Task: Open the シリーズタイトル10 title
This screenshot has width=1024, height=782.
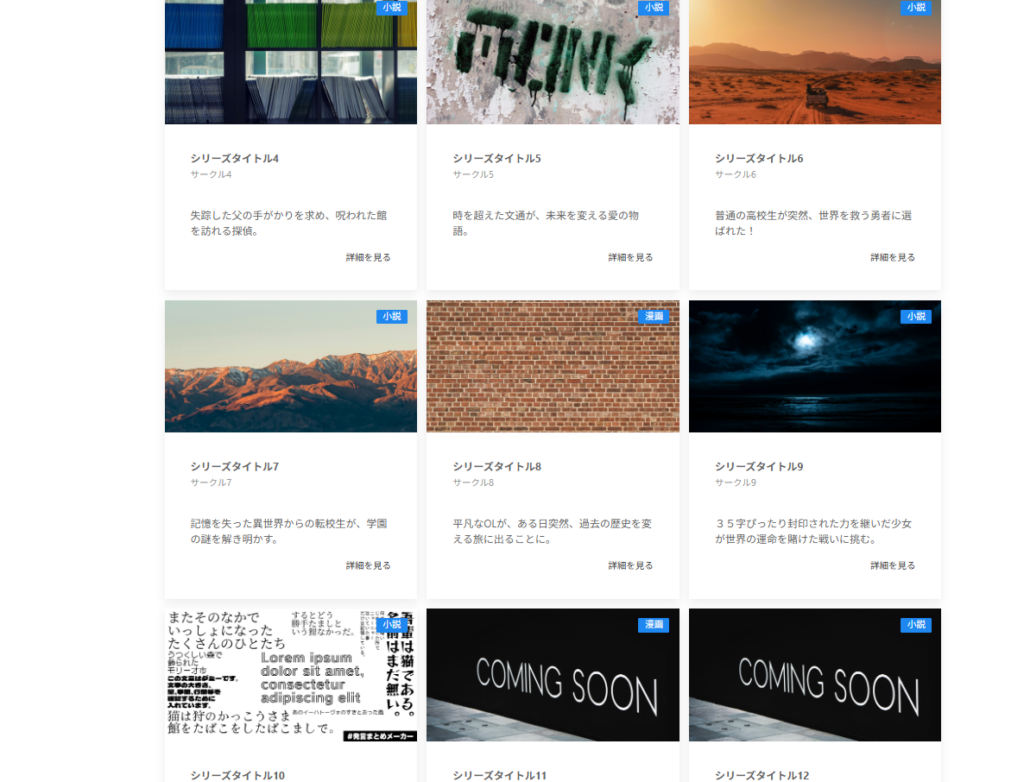Action: click(x=237, y=775)
